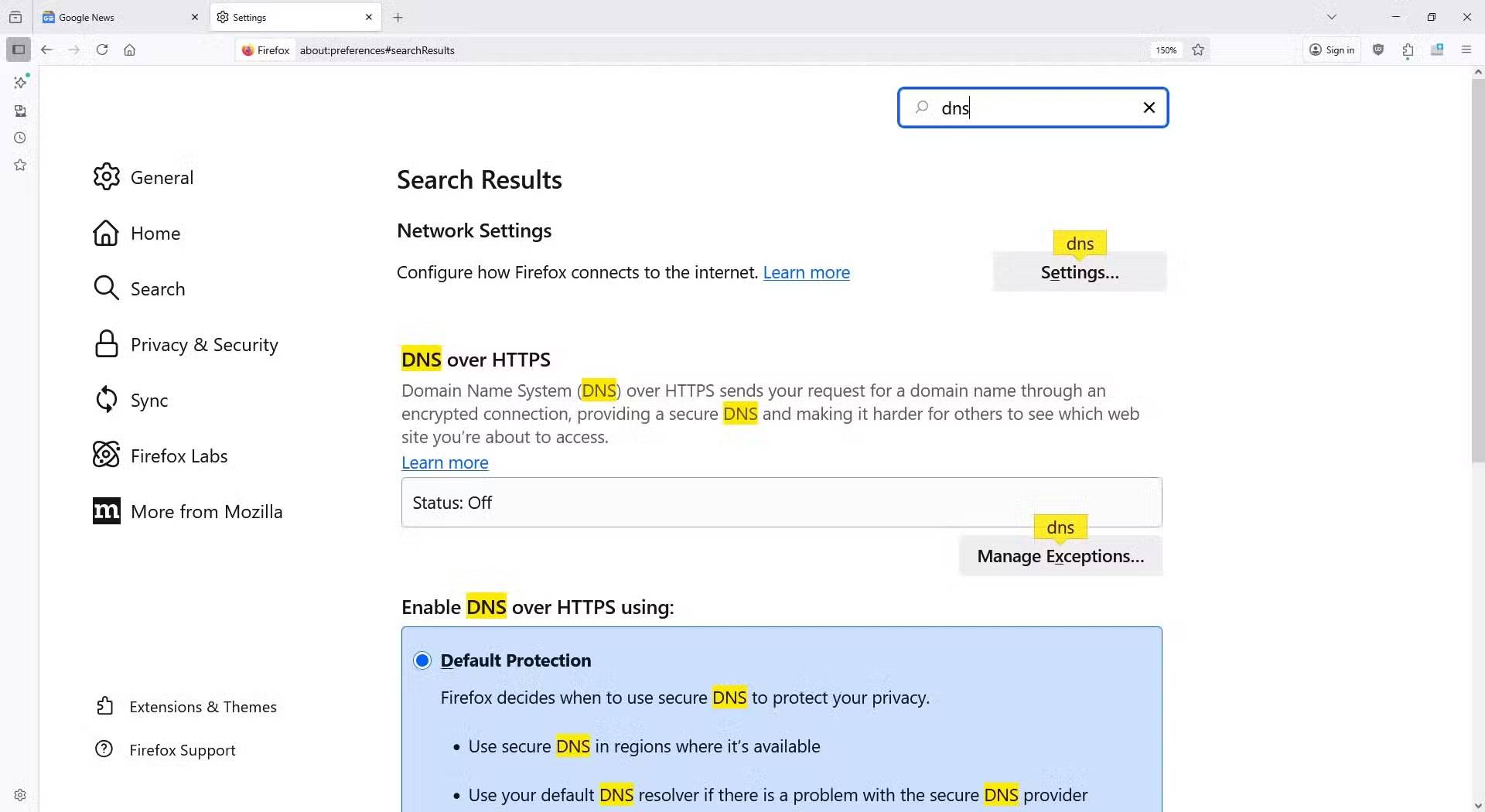The height and width of the screenshot is (812, 1485).
Task: Expand the Status: Off section
Action: (780, 503)
